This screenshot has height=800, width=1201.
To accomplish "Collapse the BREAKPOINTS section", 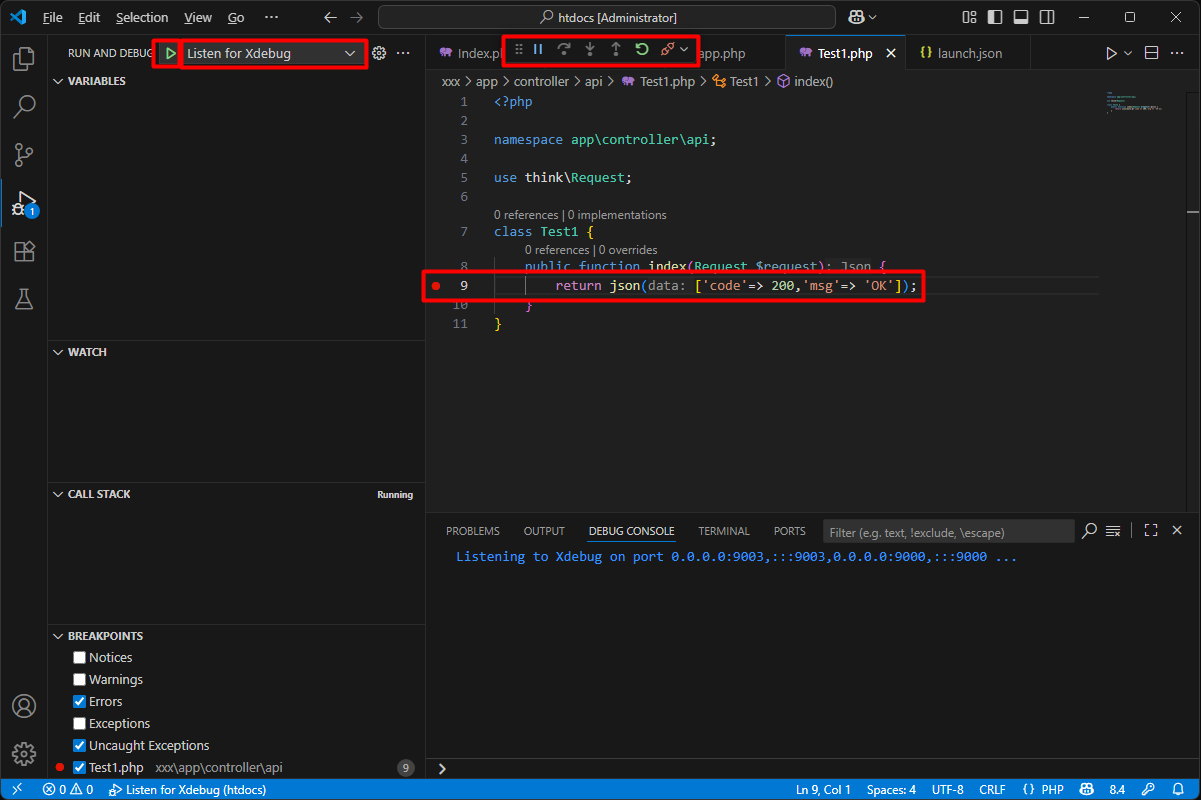I will (58, 636).
